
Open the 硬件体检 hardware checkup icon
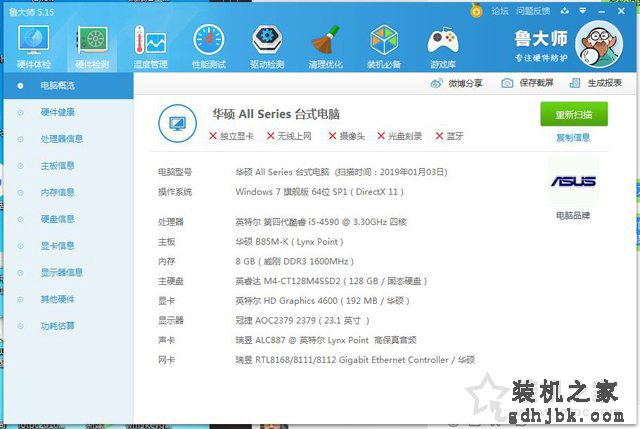(33, 46)
